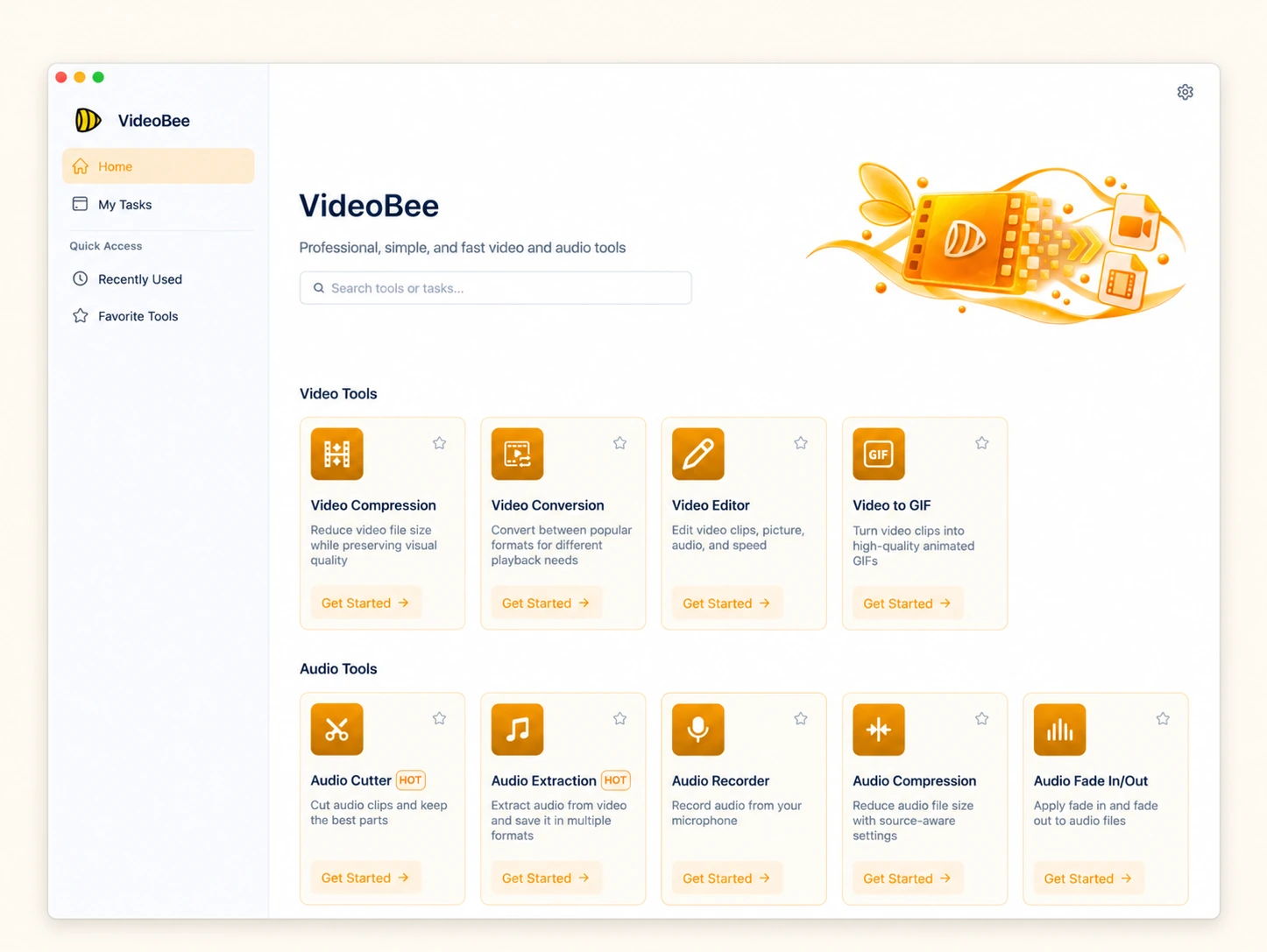Mark Video to GIF as favorite

(x=981, y=443)
